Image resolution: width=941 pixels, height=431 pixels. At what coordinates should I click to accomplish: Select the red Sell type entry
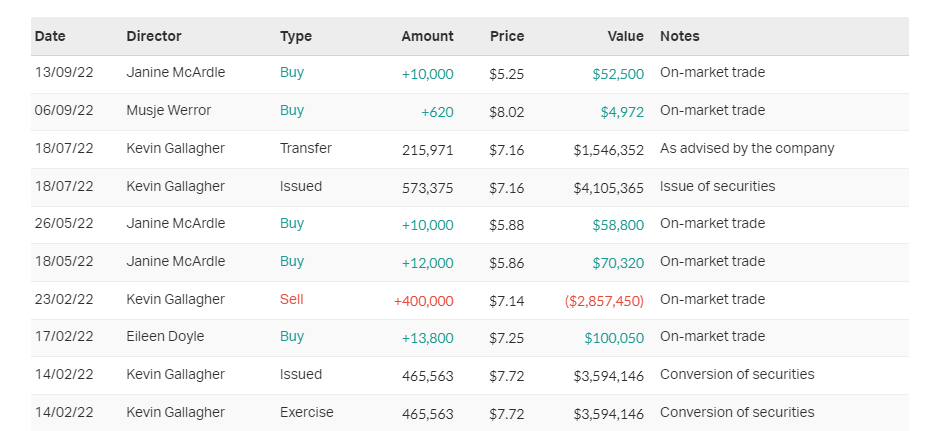[x=292, y=299]
